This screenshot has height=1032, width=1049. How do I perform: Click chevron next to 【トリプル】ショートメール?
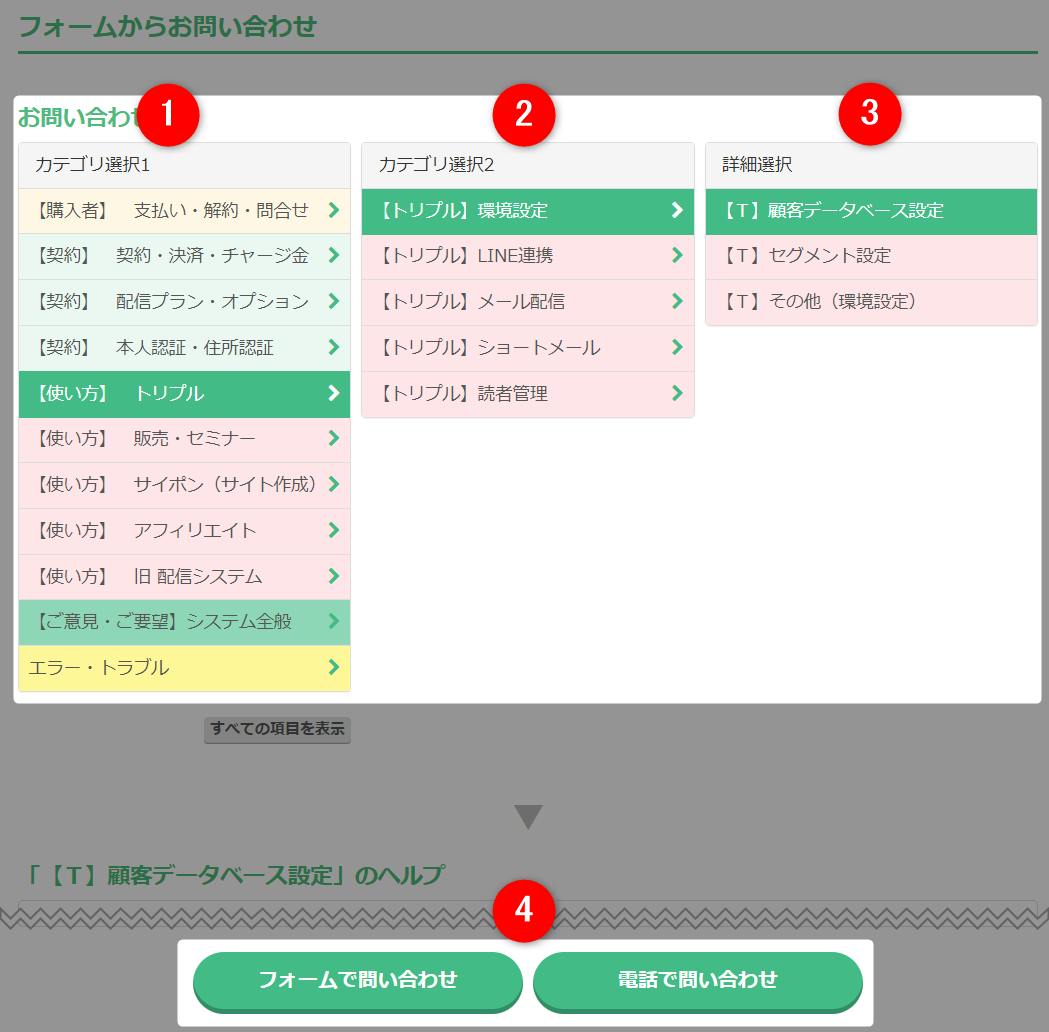pyautogui.click(x=677, y=348)
